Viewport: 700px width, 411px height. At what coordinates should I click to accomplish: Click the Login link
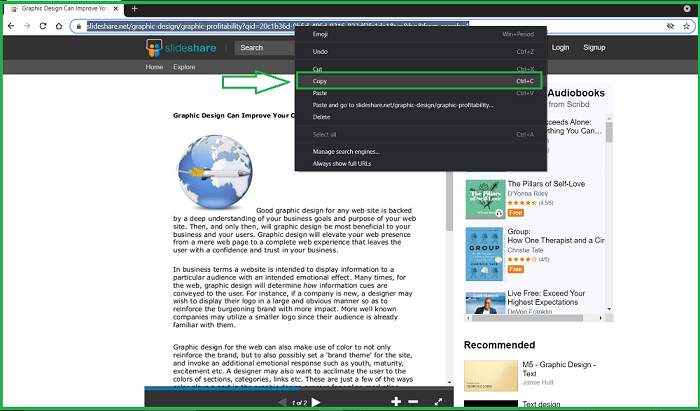(x=560, y=47)
